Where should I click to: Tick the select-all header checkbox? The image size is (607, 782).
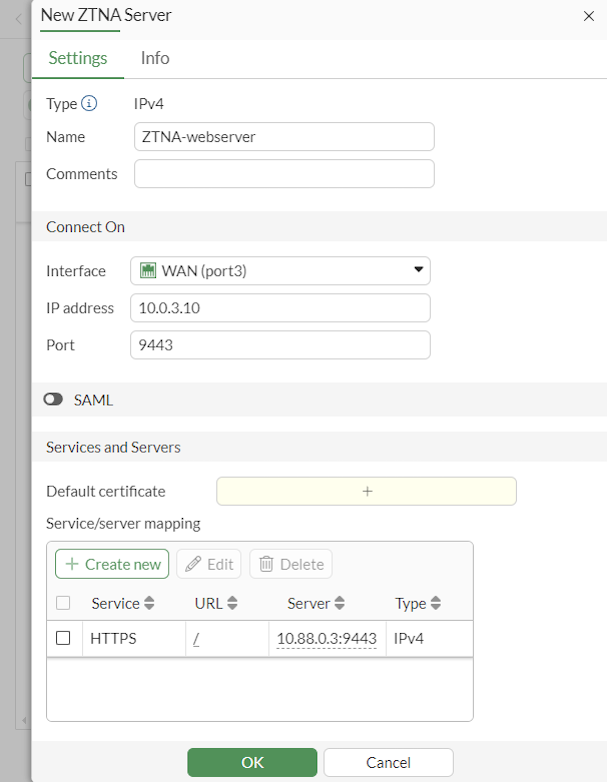63,603
